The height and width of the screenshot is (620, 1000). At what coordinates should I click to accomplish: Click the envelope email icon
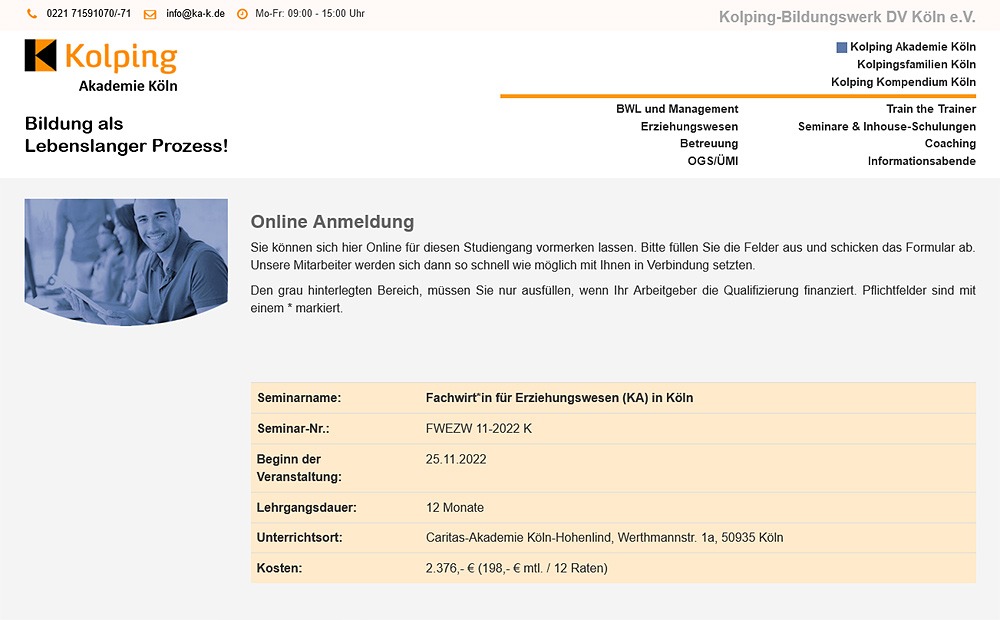click(x=150, y=14)
